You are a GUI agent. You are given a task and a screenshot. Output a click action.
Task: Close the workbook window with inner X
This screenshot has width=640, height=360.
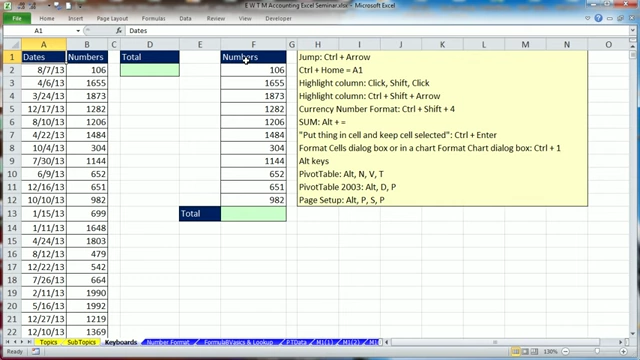tap(631, 18)
